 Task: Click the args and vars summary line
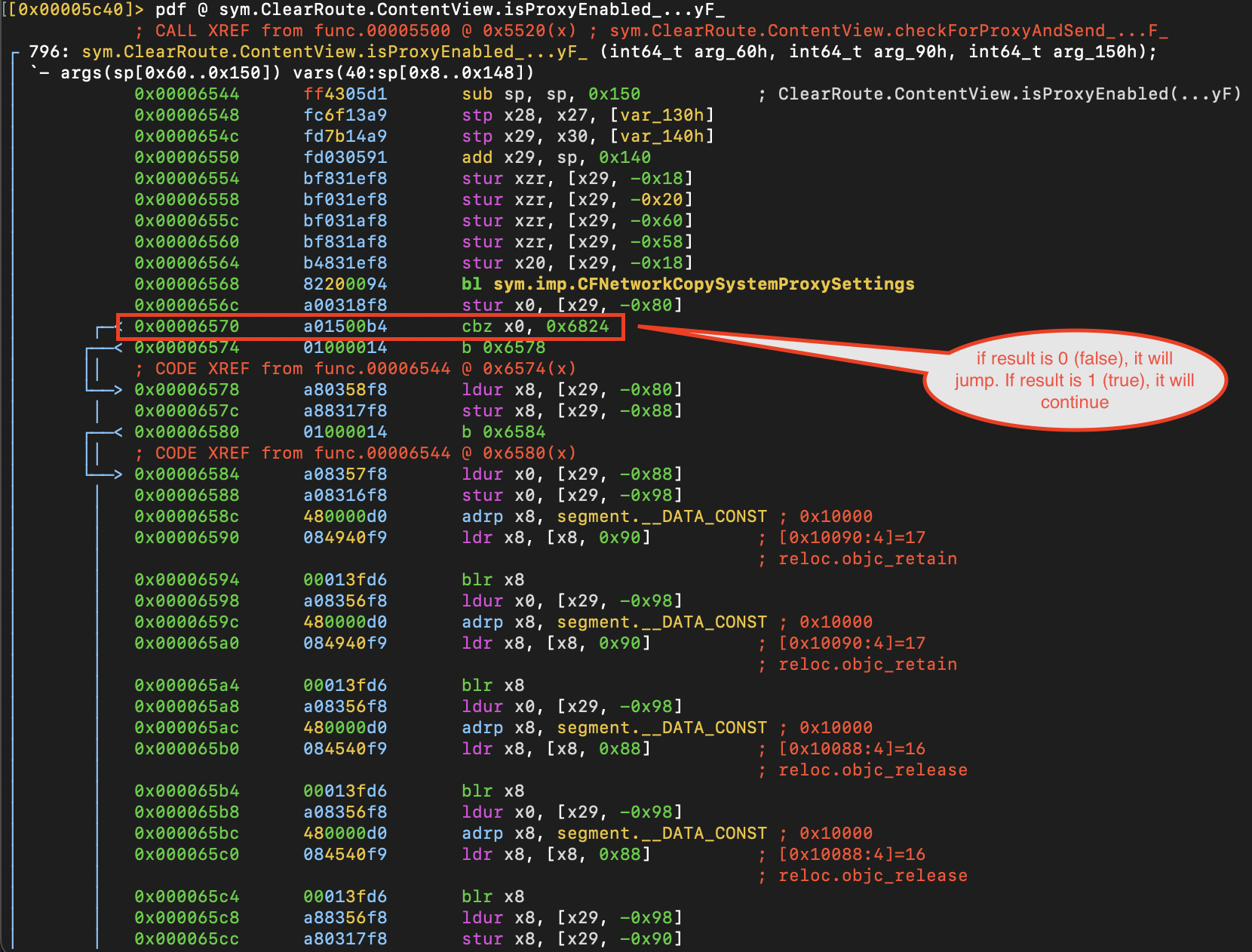pos(282,73)
